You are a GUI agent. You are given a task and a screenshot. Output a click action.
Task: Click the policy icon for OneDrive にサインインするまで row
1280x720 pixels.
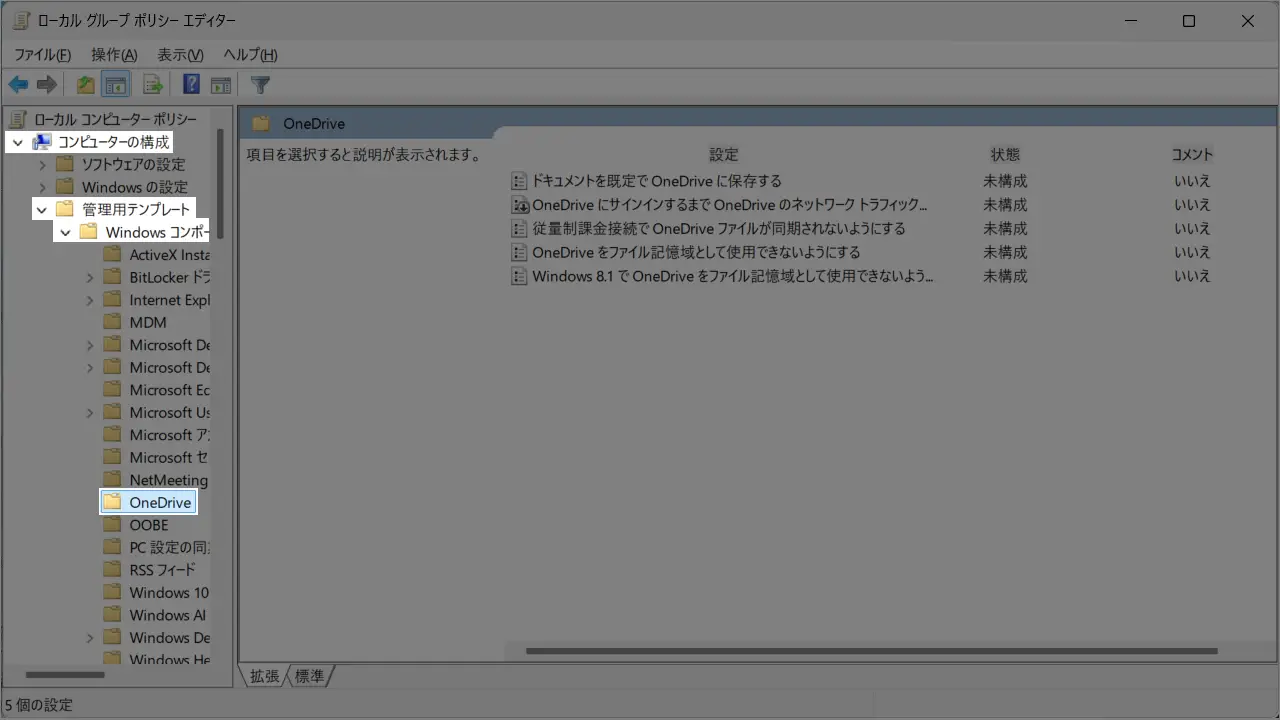tap(519, 205)
